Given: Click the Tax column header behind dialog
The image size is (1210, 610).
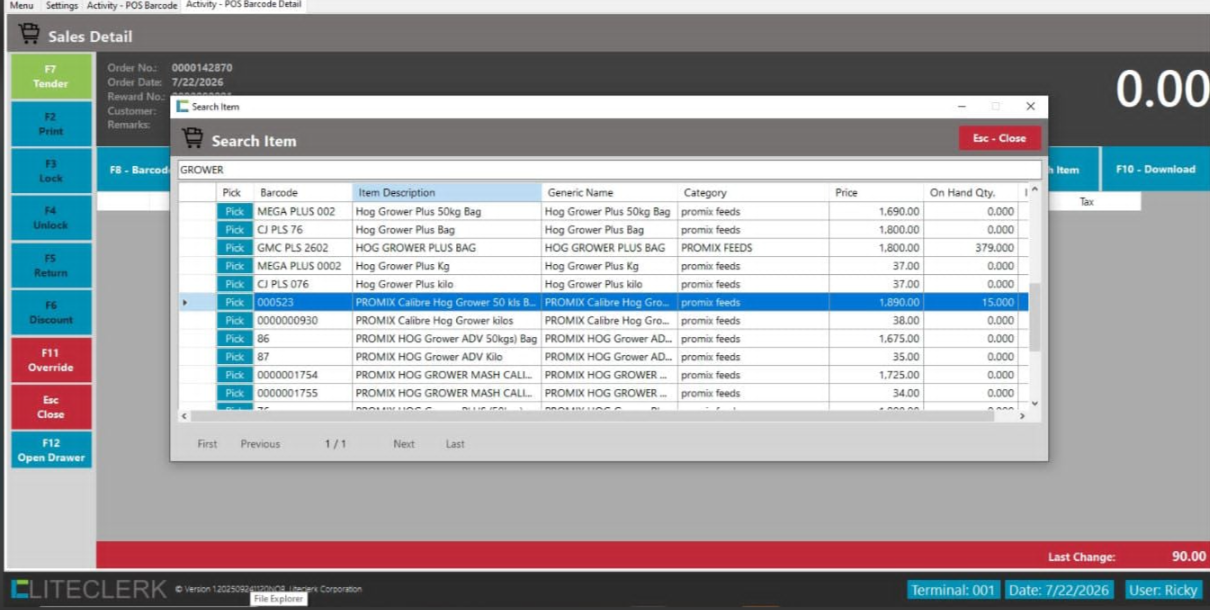Looking at the screenshot, I should coord(1086,201).
